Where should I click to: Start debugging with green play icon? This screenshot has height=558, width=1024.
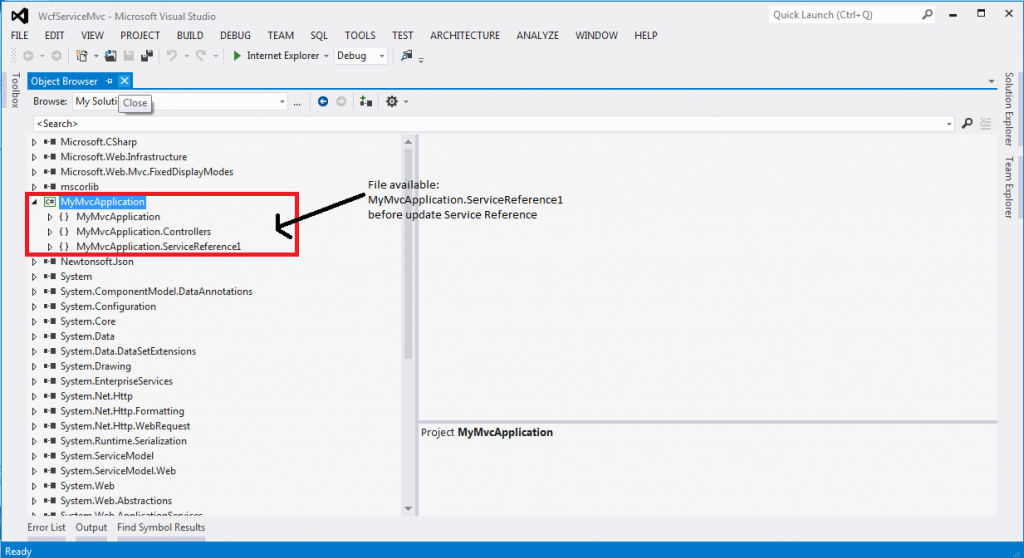(x=237, y=56)
